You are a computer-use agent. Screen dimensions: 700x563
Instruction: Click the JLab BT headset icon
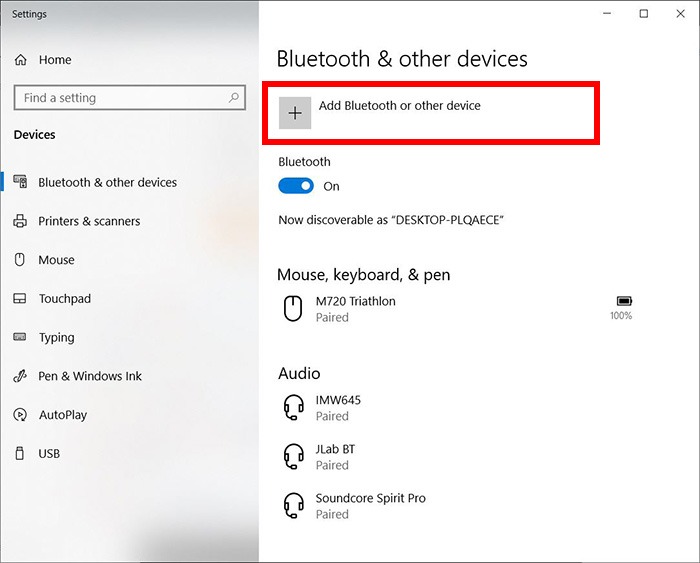(294, 456)
